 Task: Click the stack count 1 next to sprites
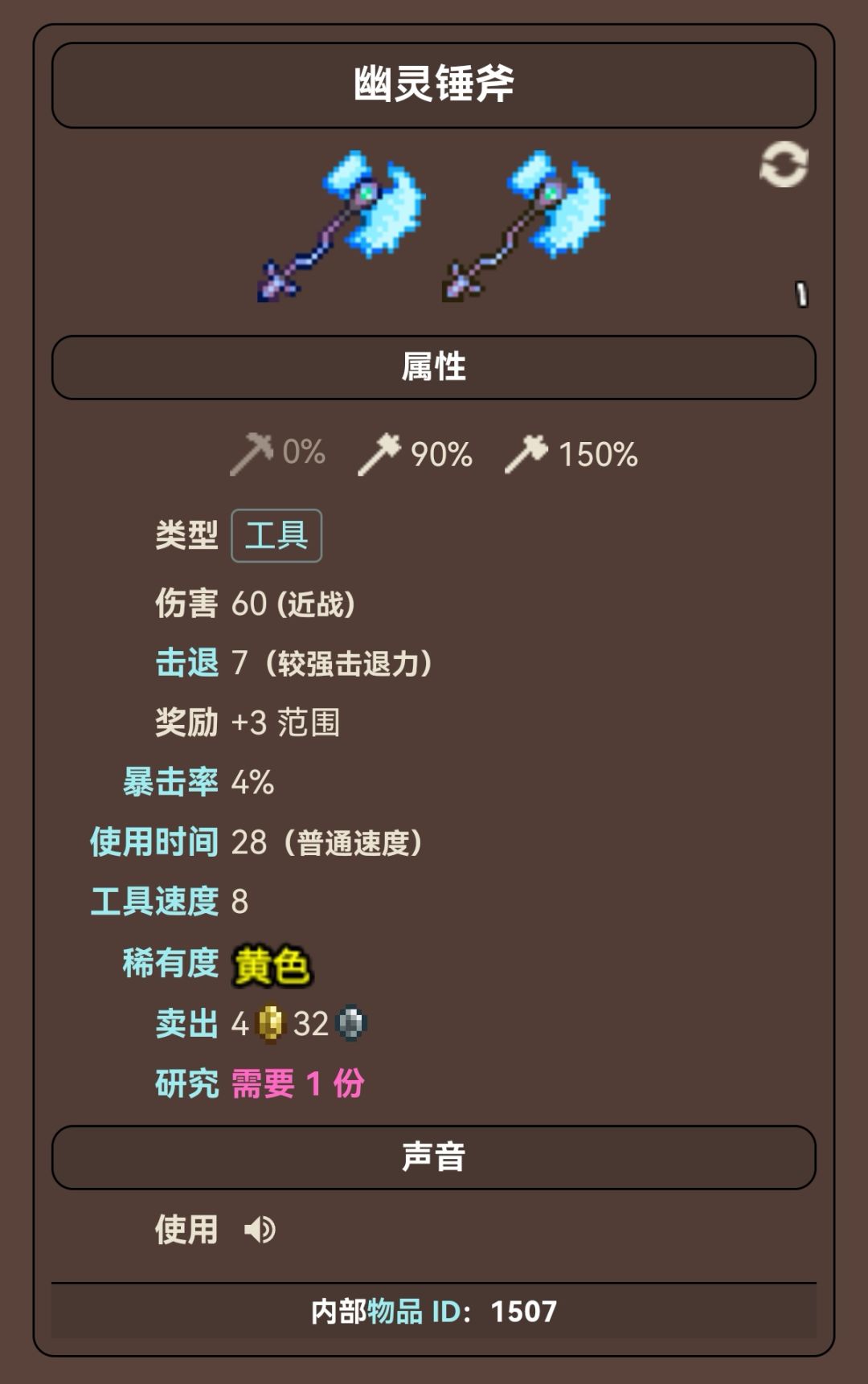(x=801, y=292)
